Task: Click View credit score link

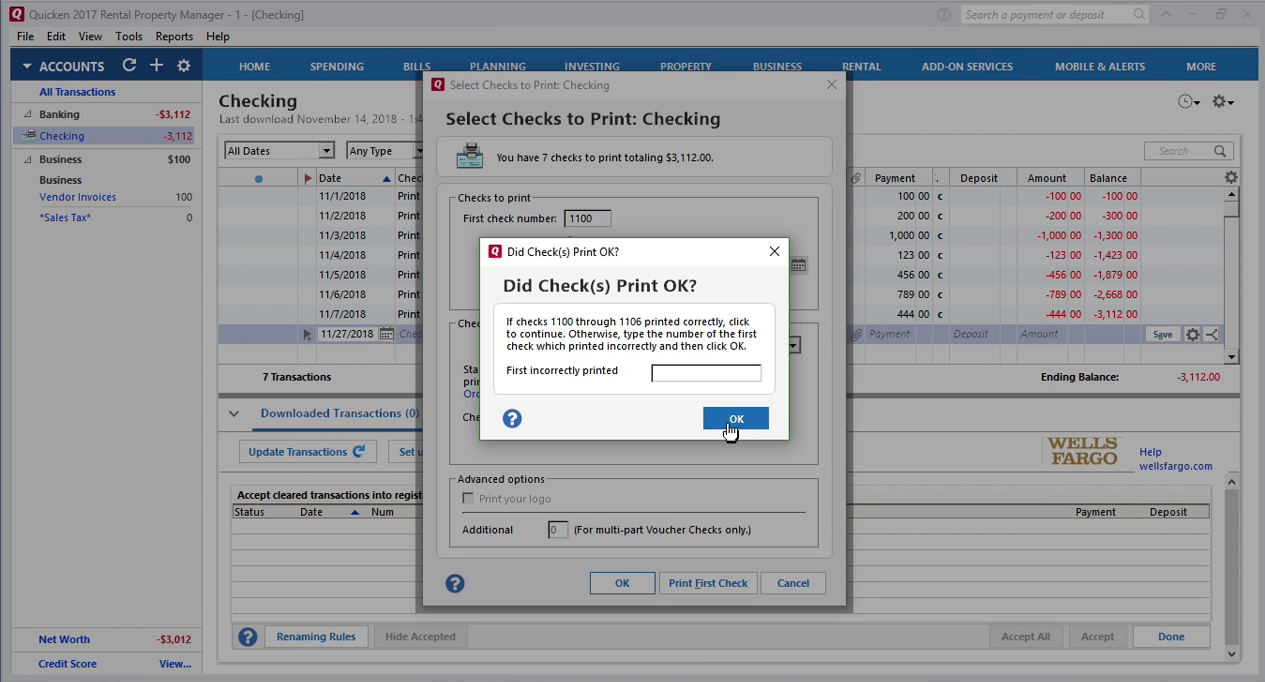Action: pyautogui.click(x=175, y=664)
